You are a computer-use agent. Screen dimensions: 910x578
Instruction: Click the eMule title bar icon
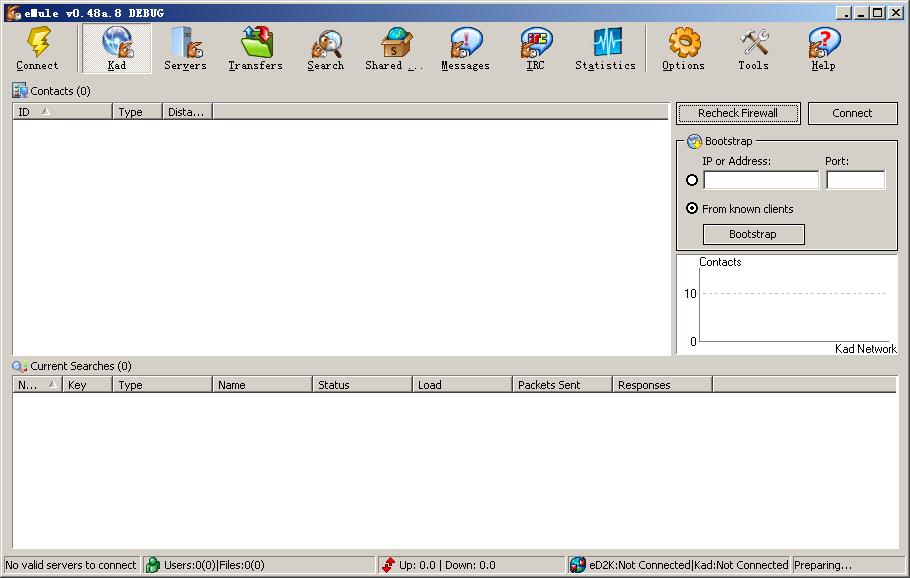click(x=13, y=12)
